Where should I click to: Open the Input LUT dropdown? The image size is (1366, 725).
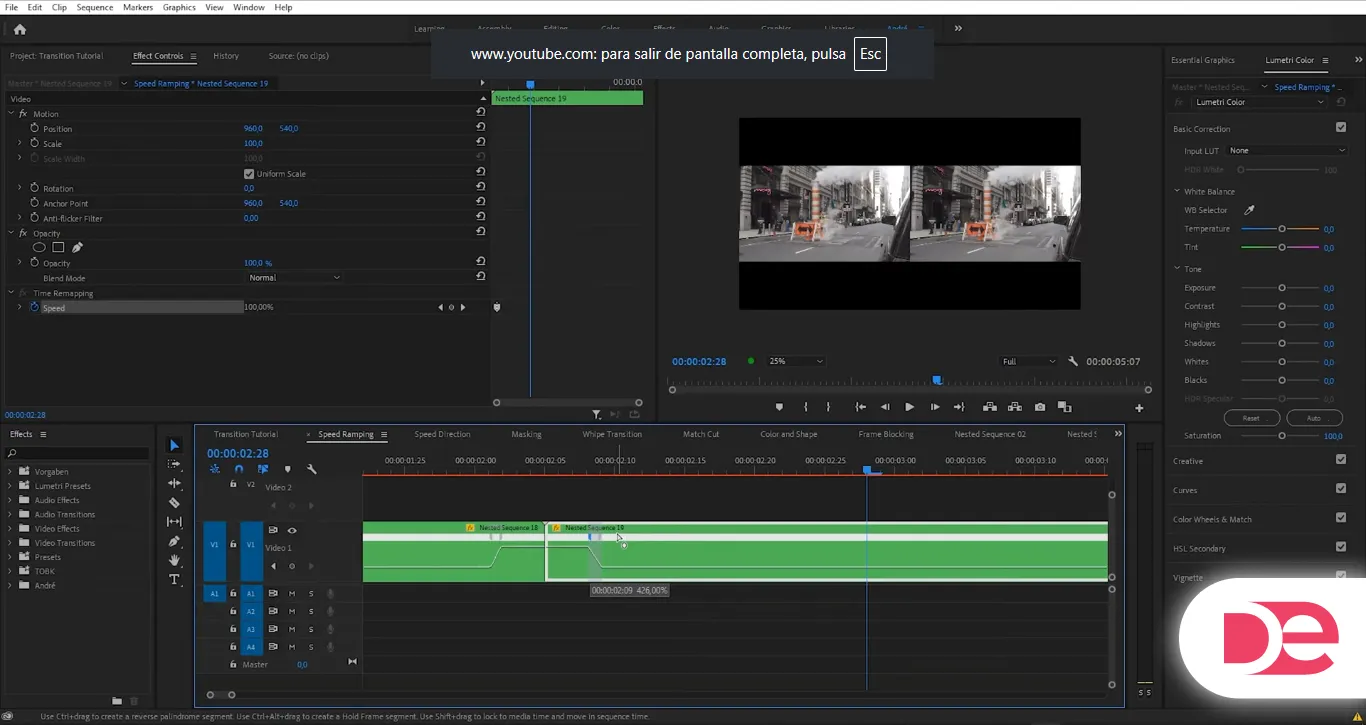(x=1287, y=151)
